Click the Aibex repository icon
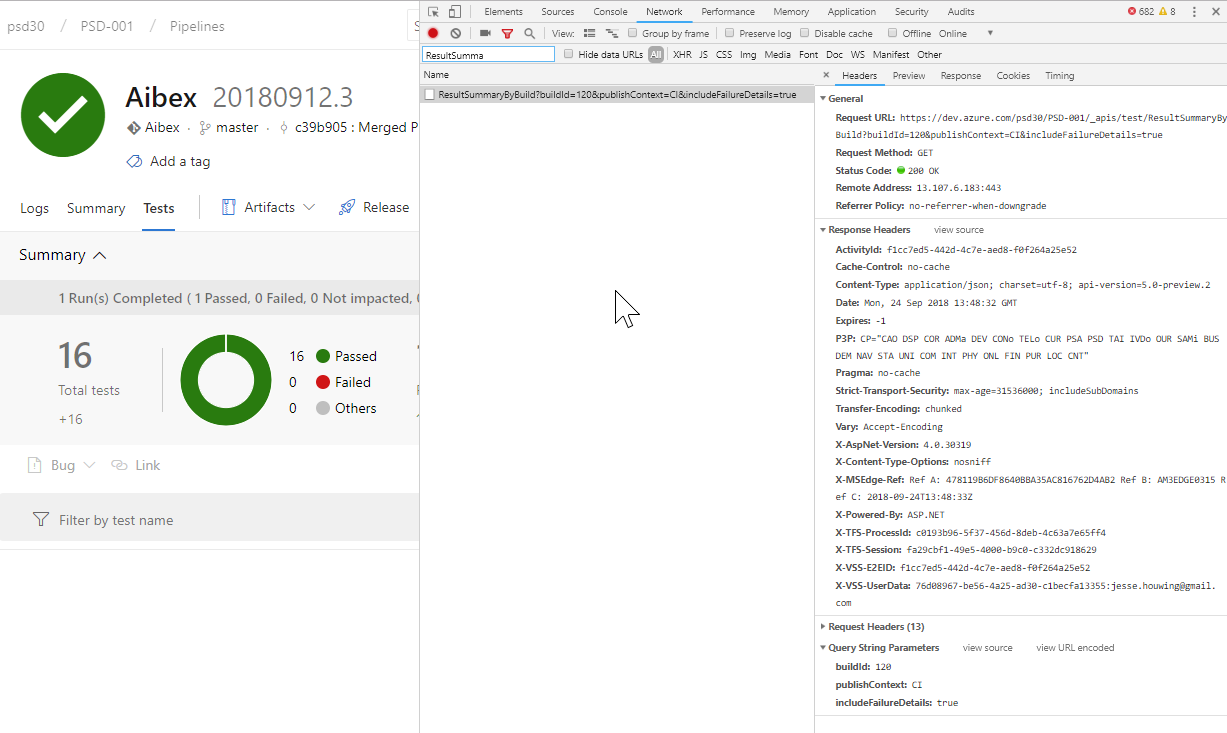The width and height of the screenshot is (1227, 733). coord(133,128)
